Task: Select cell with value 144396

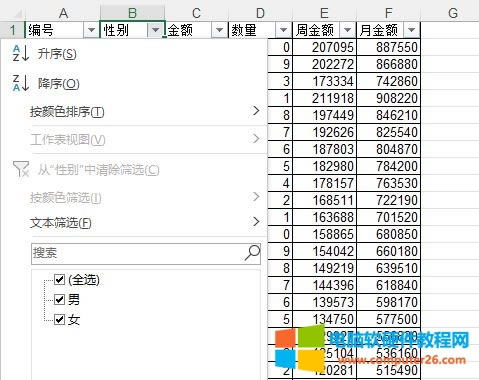Action: pos(324,285)
